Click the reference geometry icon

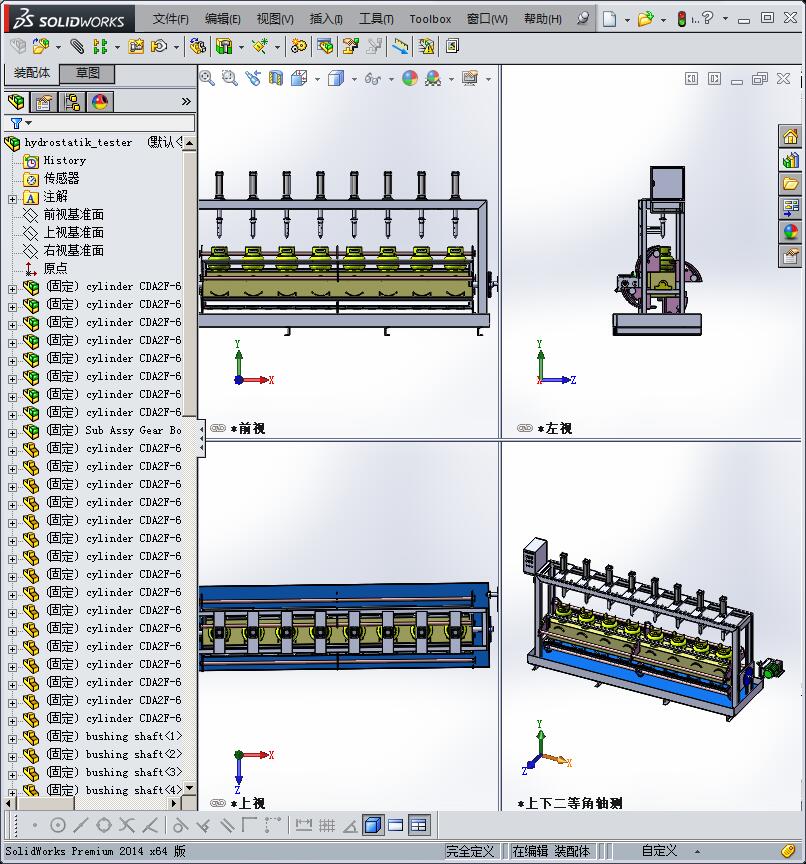point(259,46)
